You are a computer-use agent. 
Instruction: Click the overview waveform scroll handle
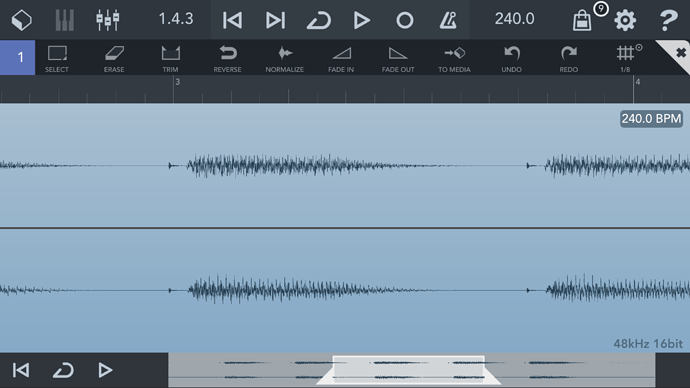pyautogui.click(x=408, y=370)
